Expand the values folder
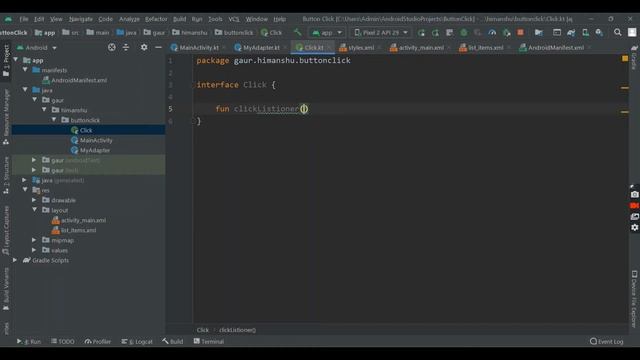The height and width of the screenshot is (360, 640). point(34,250)
